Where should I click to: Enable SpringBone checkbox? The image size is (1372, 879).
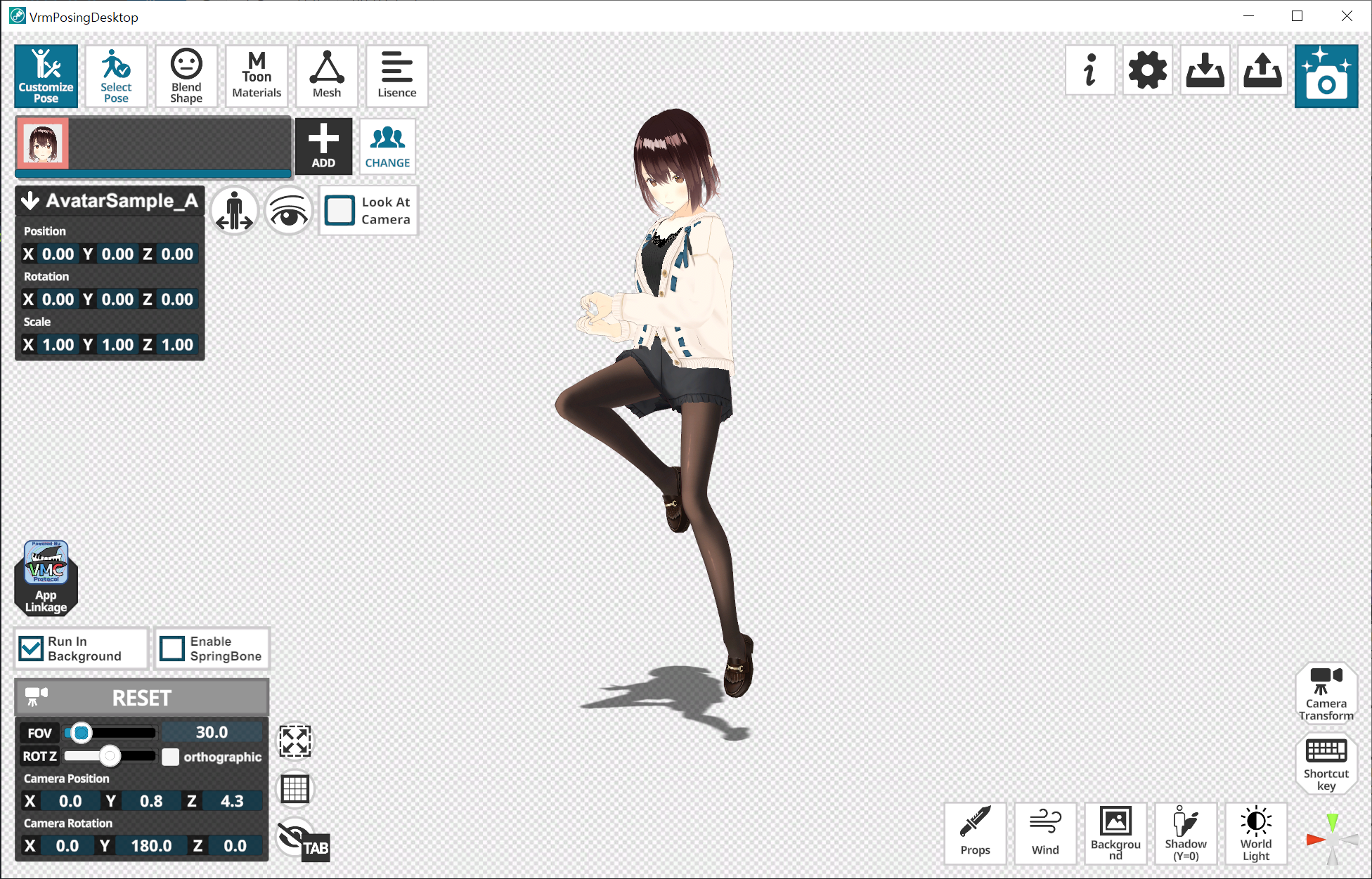point(172,649)
